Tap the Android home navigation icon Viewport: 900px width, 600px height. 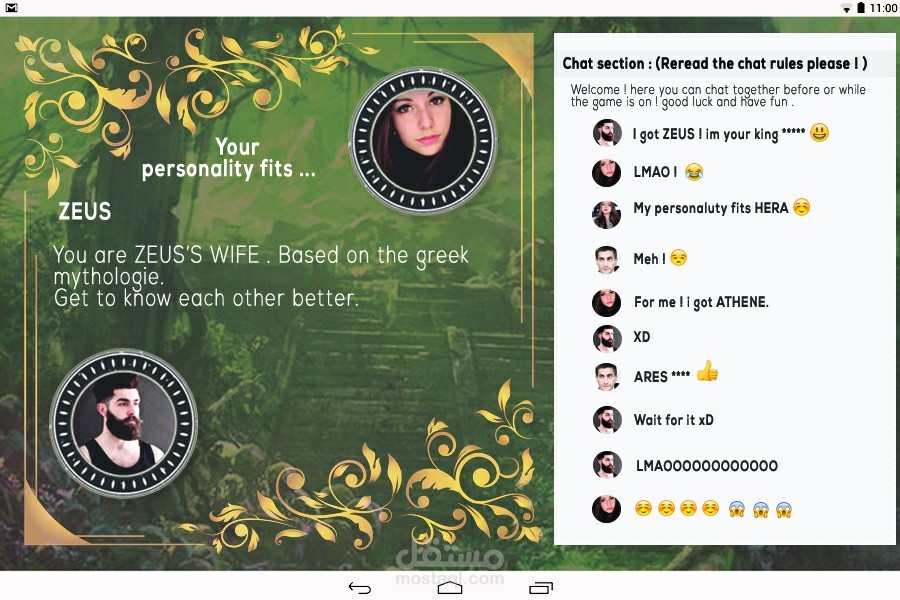450,587
